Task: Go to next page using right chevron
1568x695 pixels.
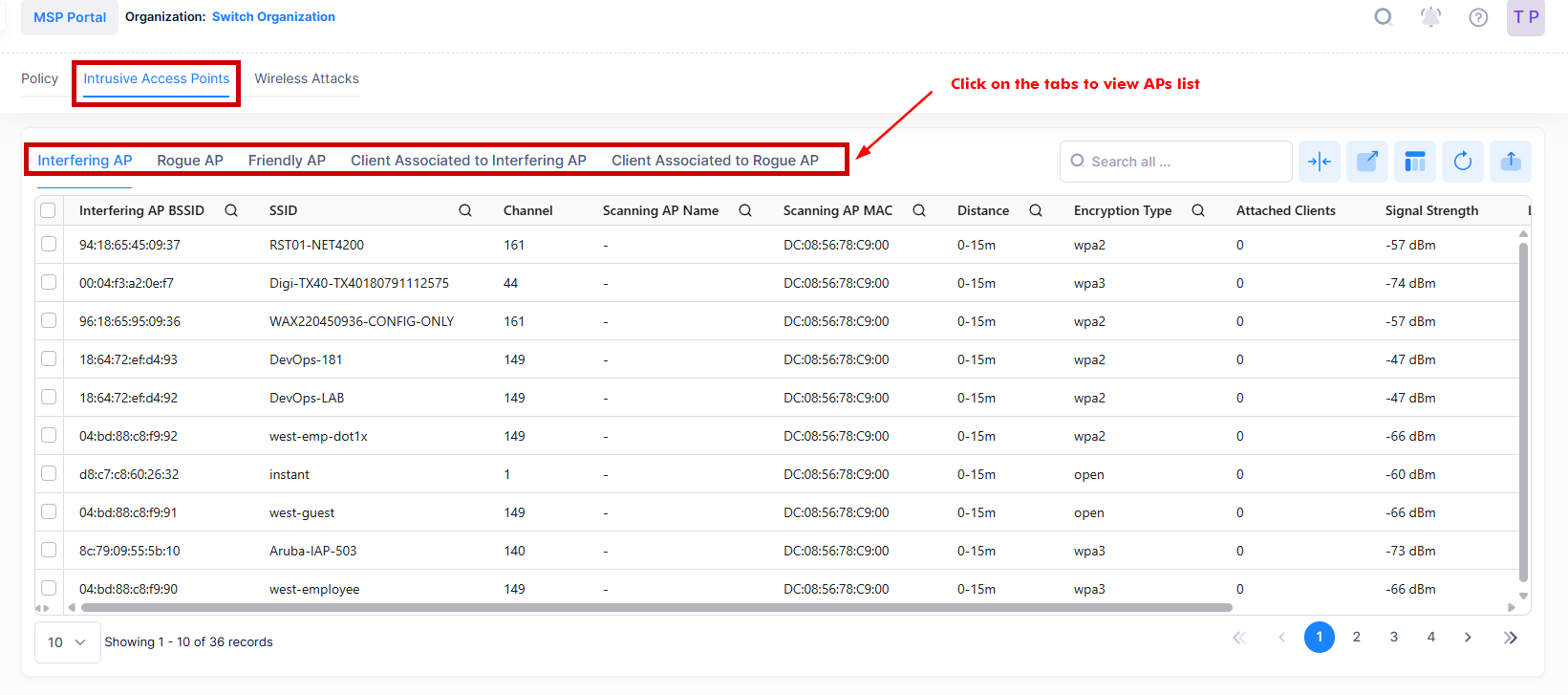Action: 1468,638
